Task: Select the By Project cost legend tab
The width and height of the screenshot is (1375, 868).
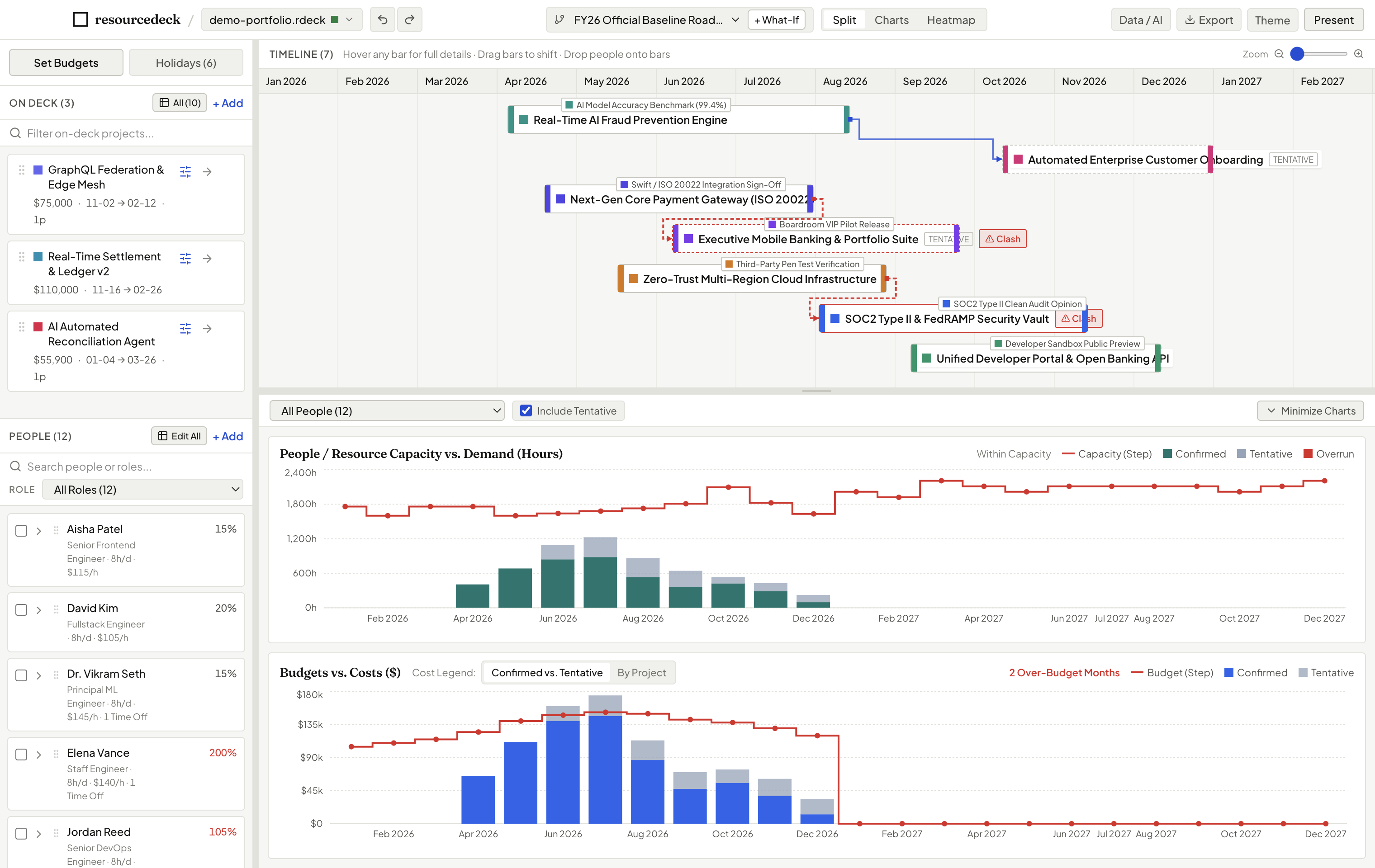Action: 641,672
